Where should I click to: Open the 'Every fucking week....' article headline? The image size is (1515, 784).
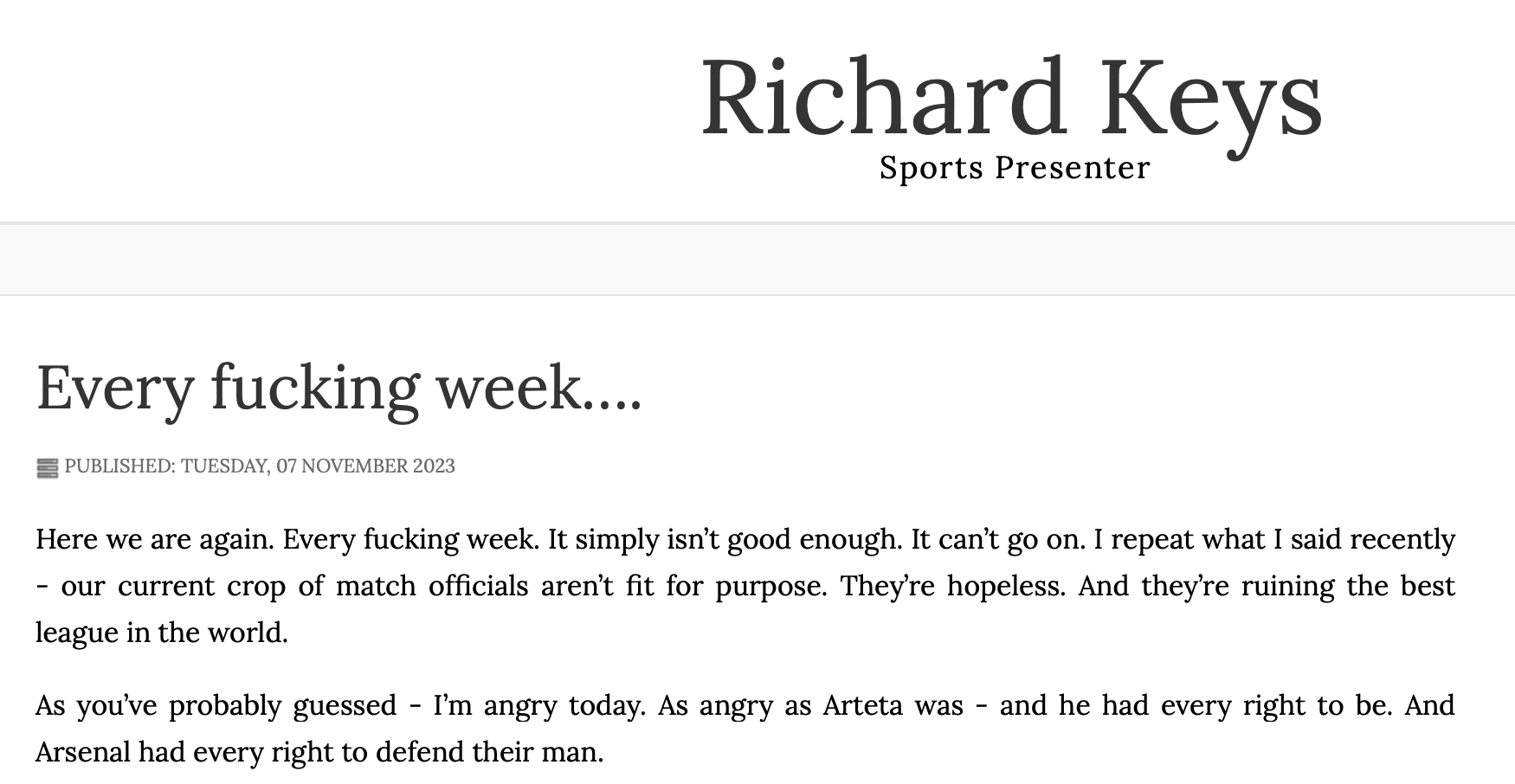[x=339, y=387]
